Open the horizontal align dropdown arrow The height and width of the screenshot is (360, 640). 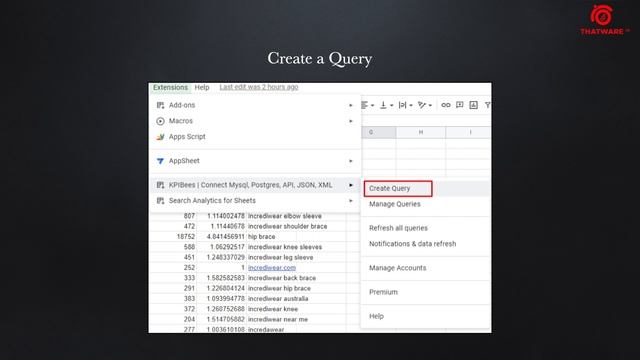(373, 106)
